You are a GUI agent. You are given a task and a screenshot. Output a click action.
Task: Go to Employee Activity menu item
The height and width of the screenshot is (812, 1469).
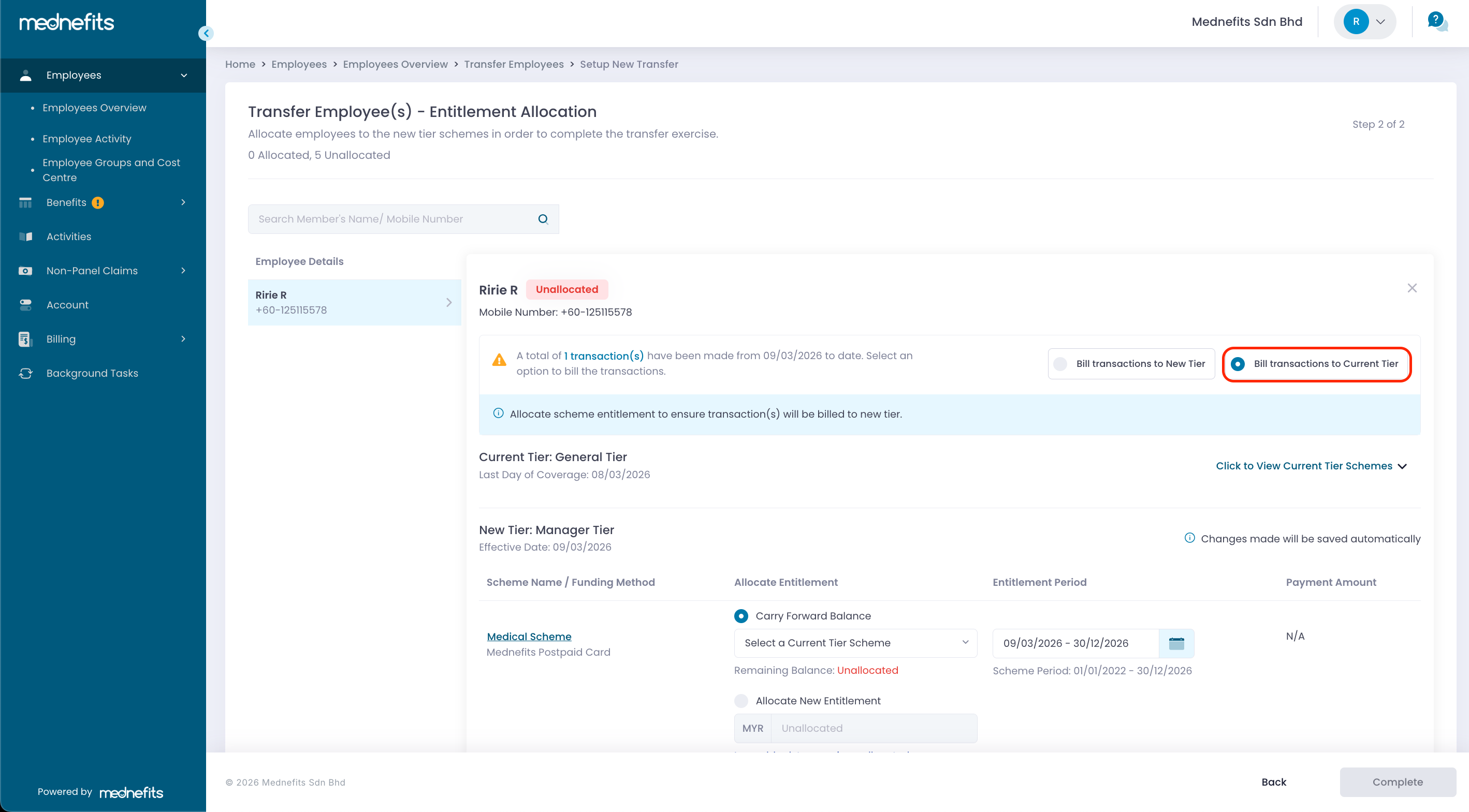tap(86, 139)
